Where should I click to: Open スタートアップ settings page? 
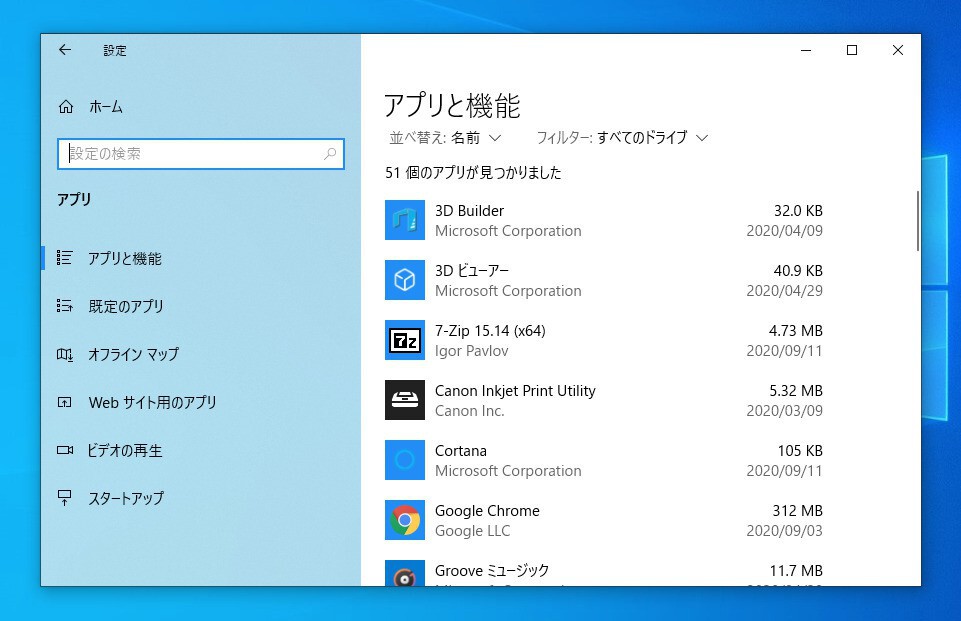click(125, 498)
